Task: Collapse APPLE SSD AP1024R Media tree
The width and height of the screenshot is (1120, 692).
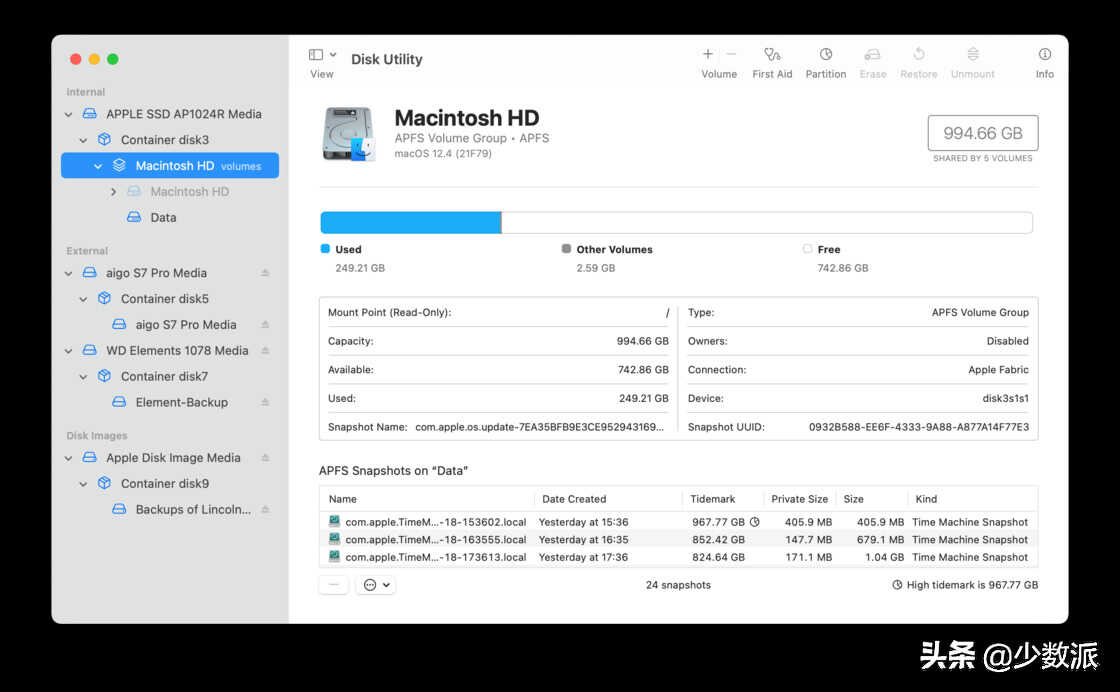Action: (x=69, y=114)
